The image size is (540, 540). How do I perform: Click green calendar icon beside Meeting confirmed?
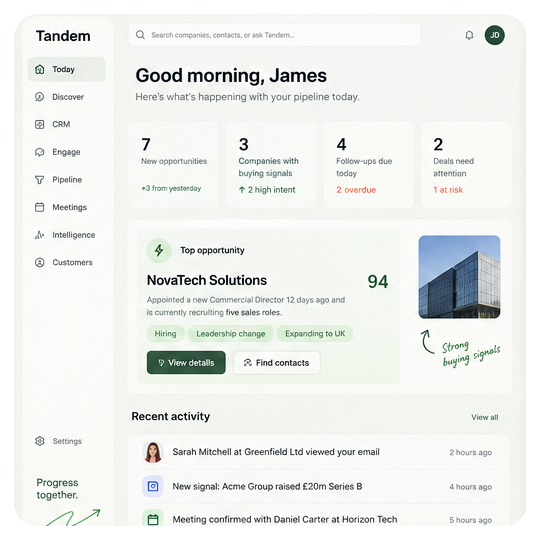(x=153, y=519)
